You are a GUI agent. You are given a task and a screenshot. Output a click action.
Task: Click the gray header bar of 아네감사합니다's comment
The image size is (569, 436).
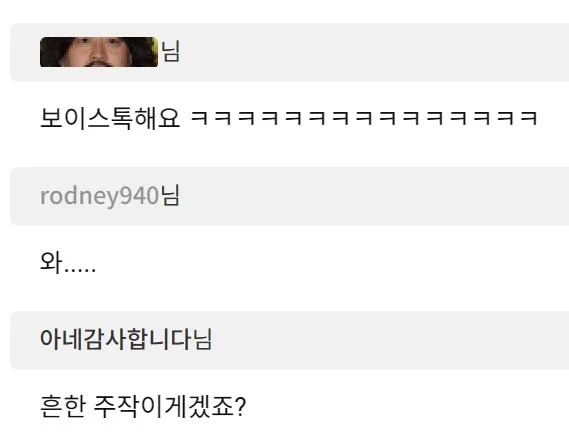click(289, 340)
